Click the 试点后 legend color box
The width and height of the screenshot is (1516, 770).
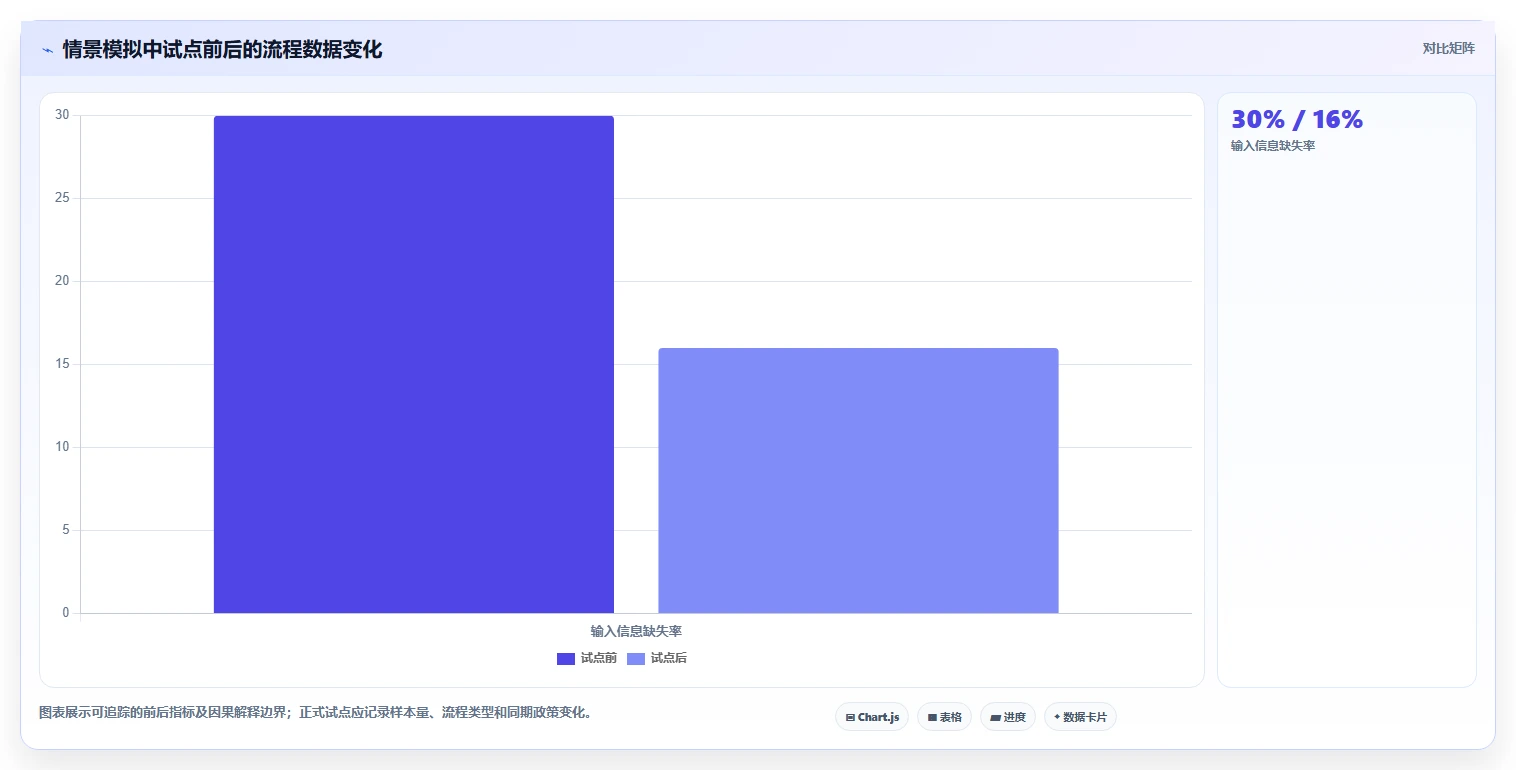[x=636, y=658]
